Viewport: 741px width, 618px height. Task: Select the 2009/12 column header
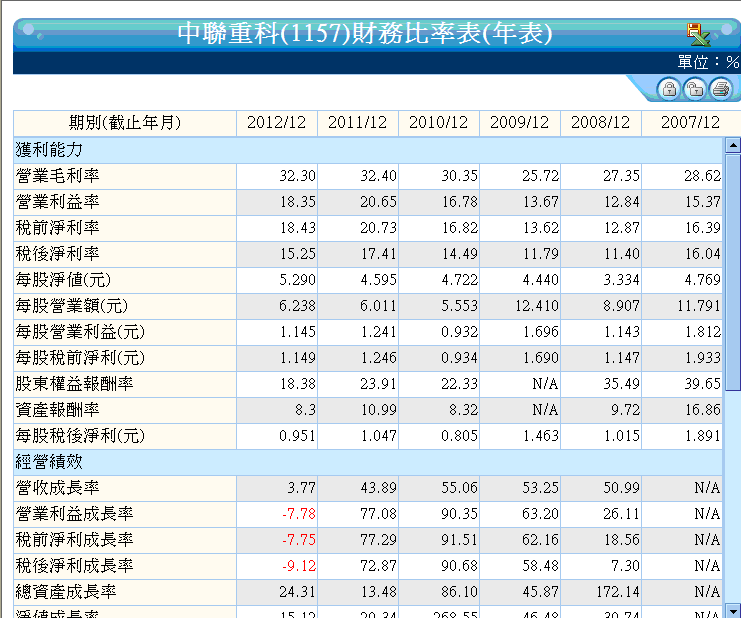(x=519, y=123)
